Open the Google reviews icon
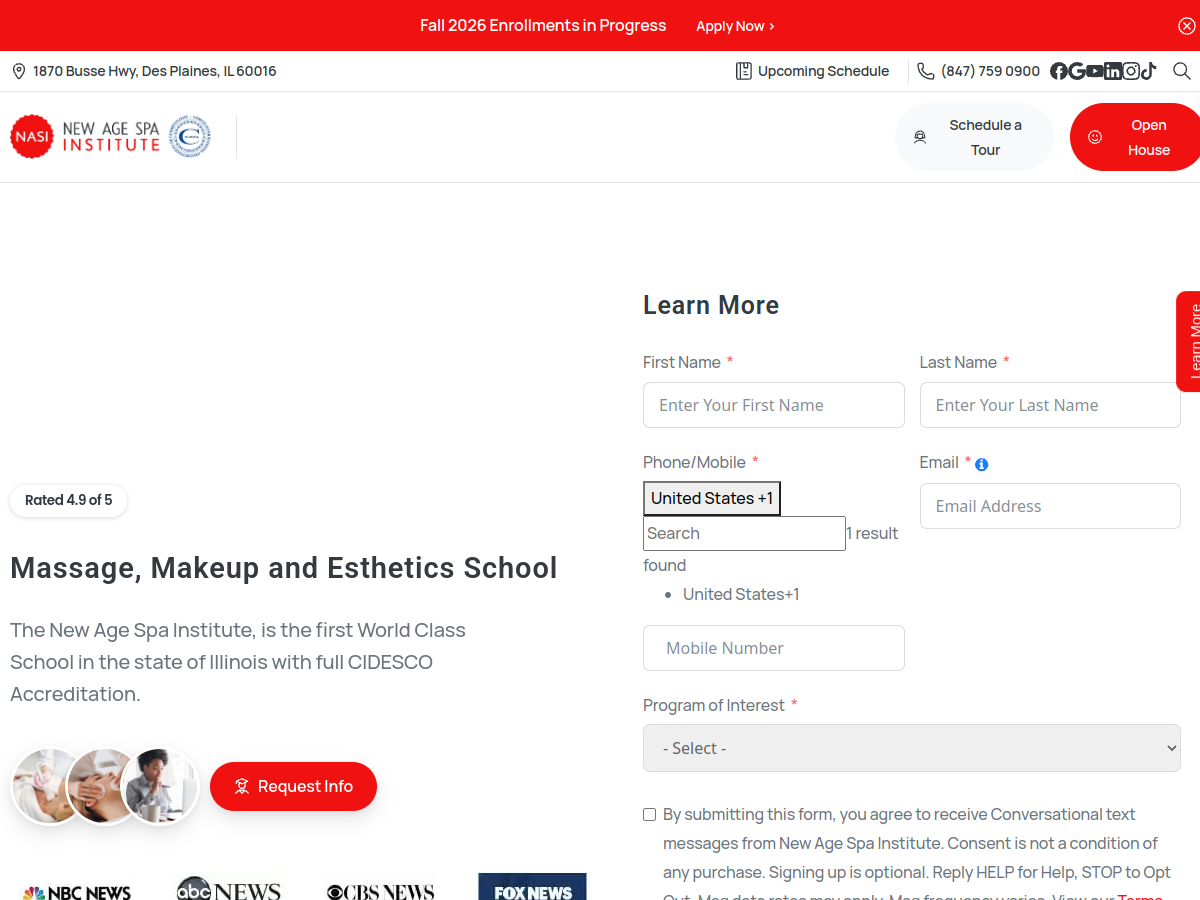Image resolution: width=1200 pixels, height=900 pixels. click(1076, 71)
